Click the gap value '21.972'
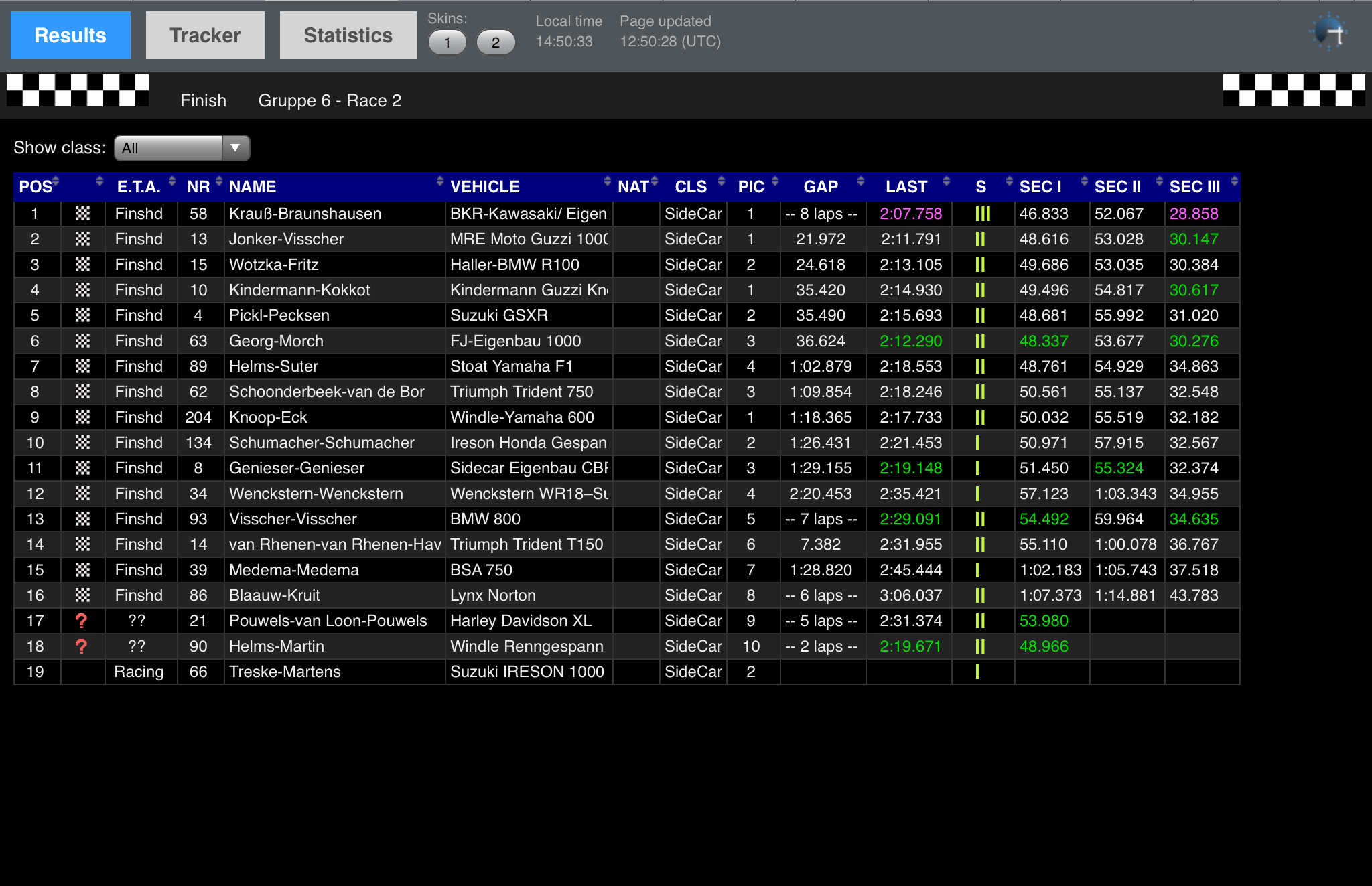Image resolution: width=1372 pixels, height=886 pixels. [821, 239]
